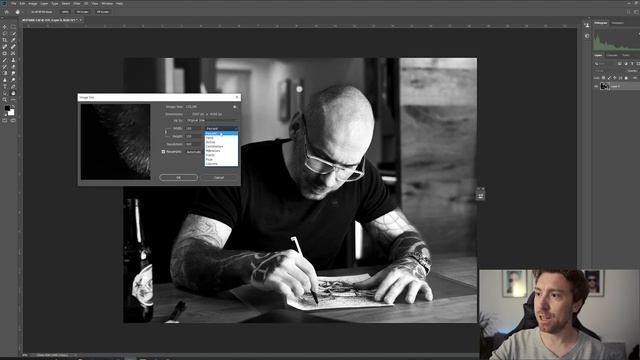Choose Percent from units list
The height and width of the screenshot is (360, 640).
(221, 133)
